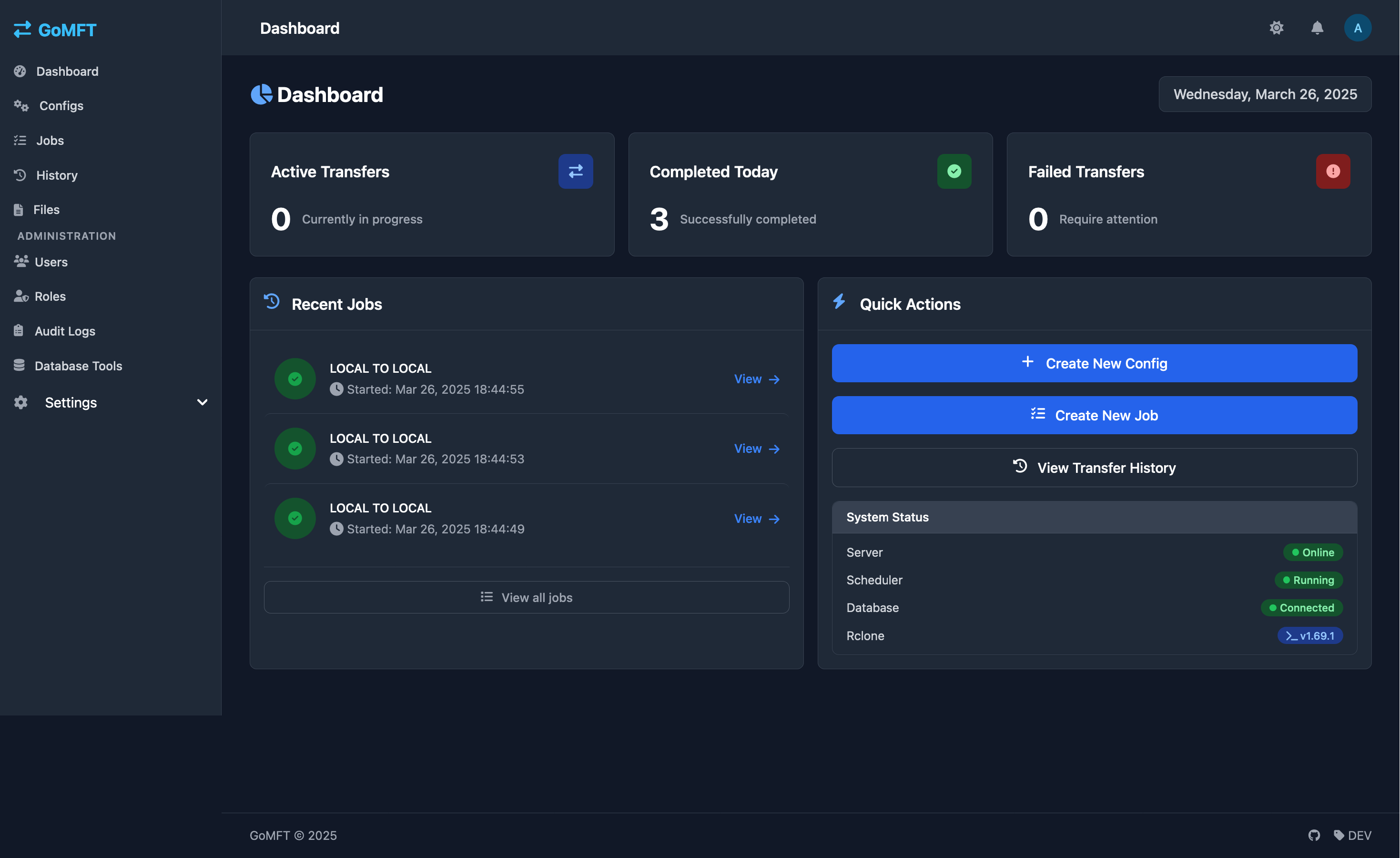View the 18:44:55 job details

[756, 379]
